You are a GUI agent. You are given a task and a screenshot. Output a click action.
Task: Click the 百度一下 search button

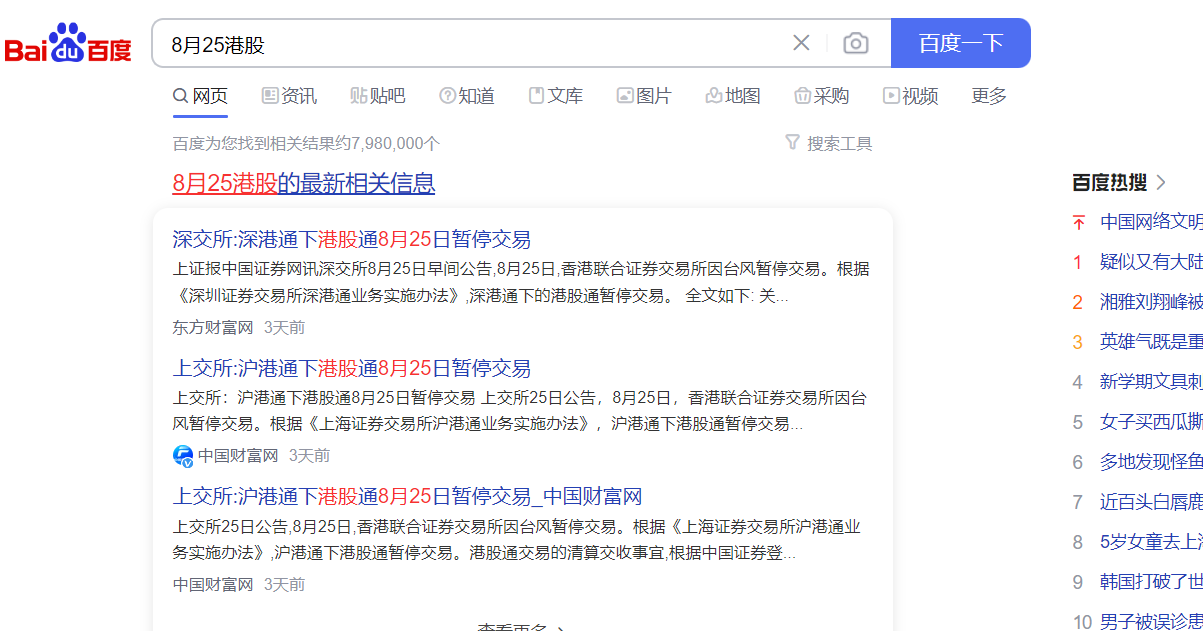coord(961,43)
